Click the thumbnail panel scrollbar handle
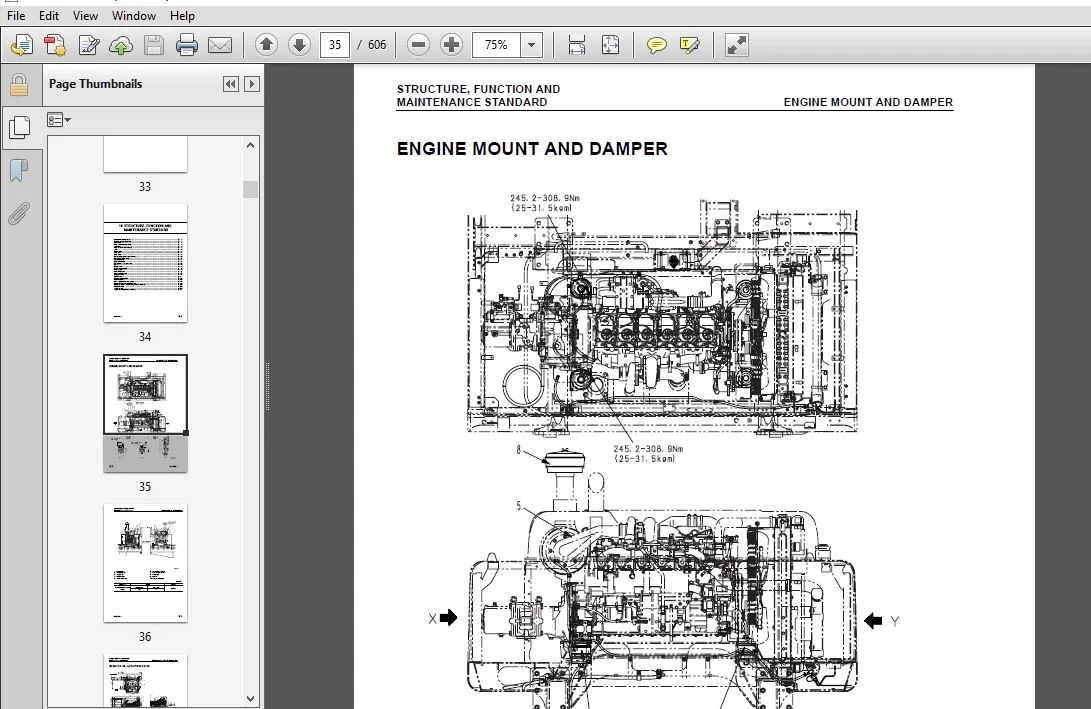 pos(250,189)
